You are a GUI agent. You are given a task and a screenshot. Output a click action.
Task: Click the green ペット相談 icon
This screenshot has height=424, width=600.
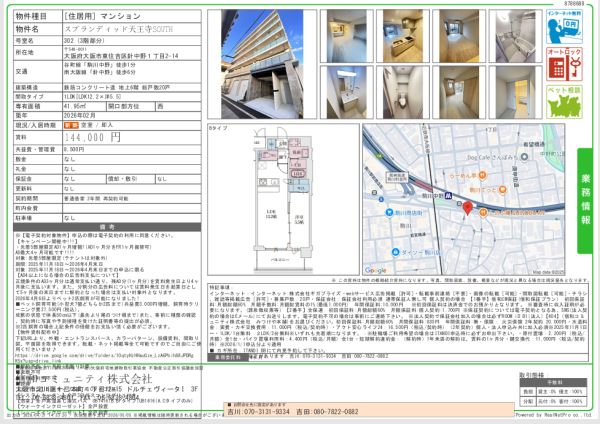point(564,102)
